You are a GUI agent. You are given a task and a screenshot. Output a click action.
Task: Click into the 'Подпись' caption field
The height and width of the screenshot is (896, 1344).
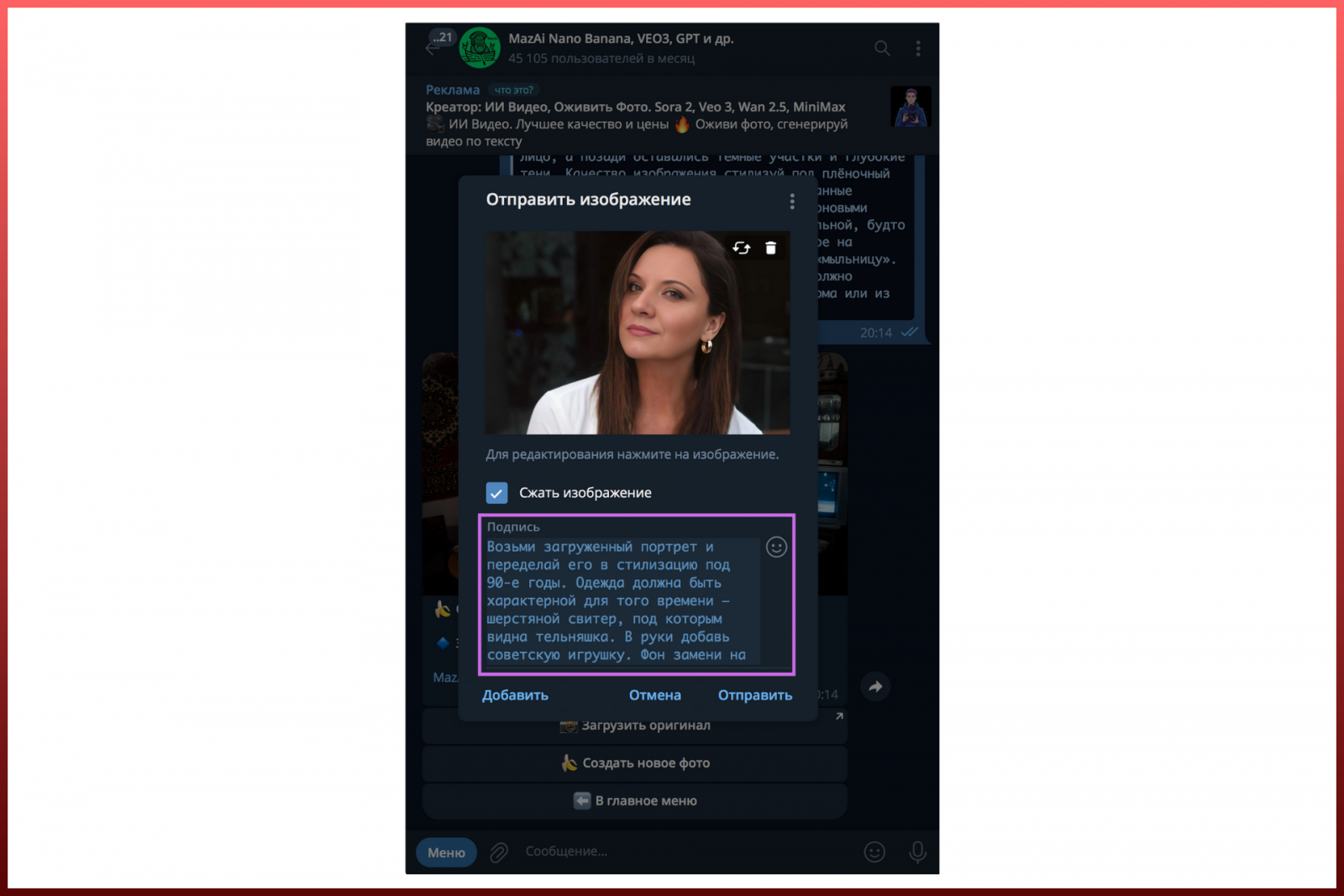(622, 601)
